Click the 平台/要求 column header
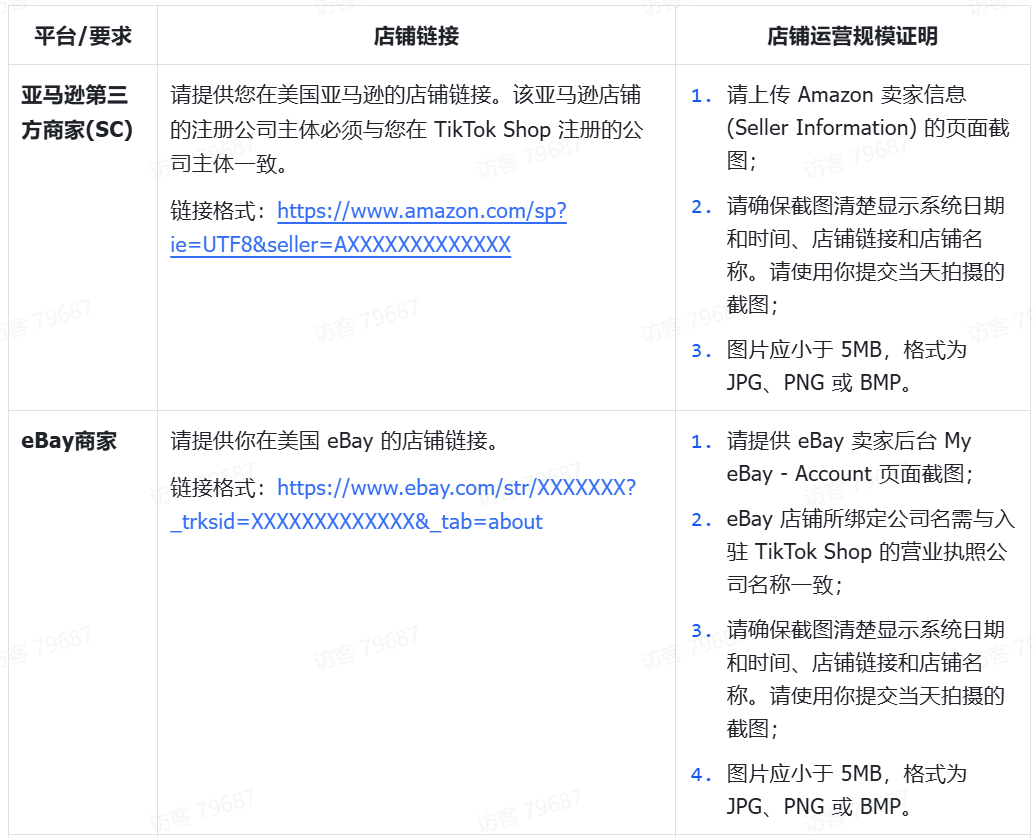This screenshot has width=1033, height=838. [x=83, y=37]
